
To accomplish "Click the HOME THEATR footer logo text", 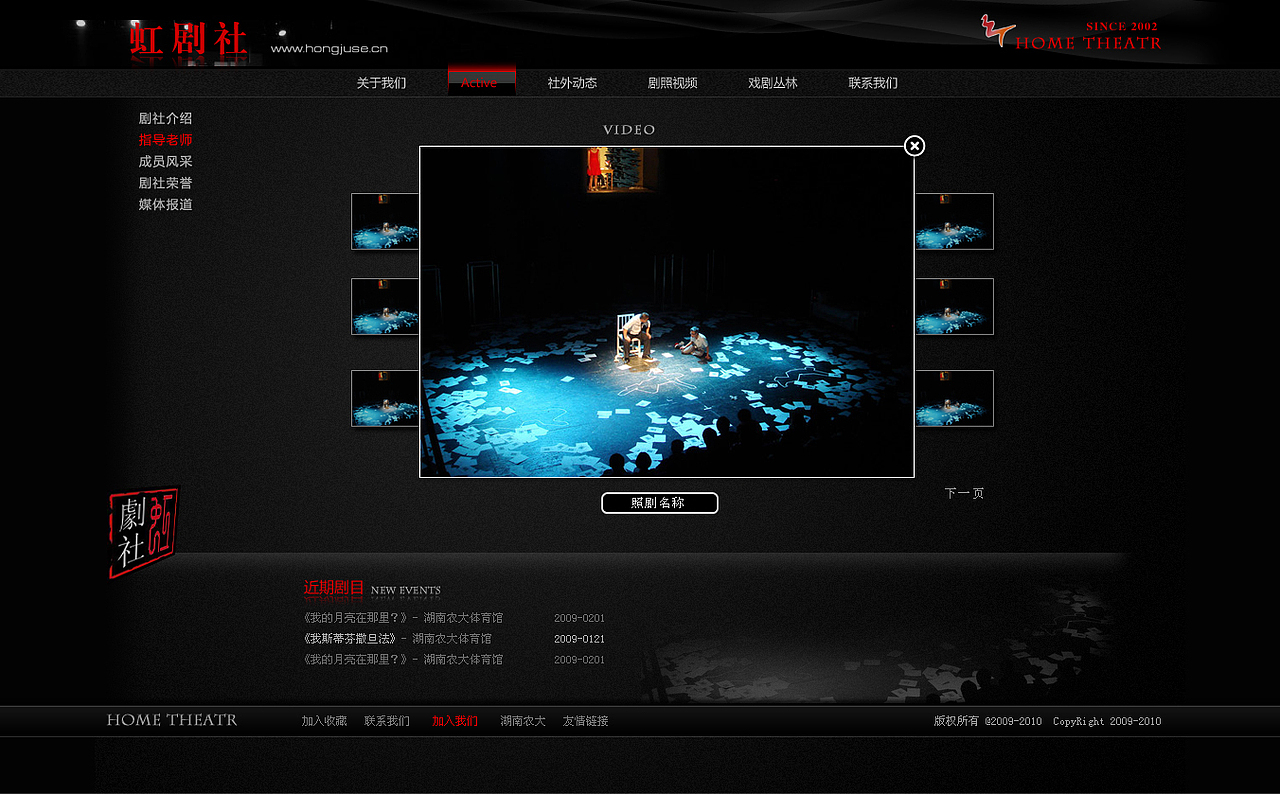I will tap(172, 720).
